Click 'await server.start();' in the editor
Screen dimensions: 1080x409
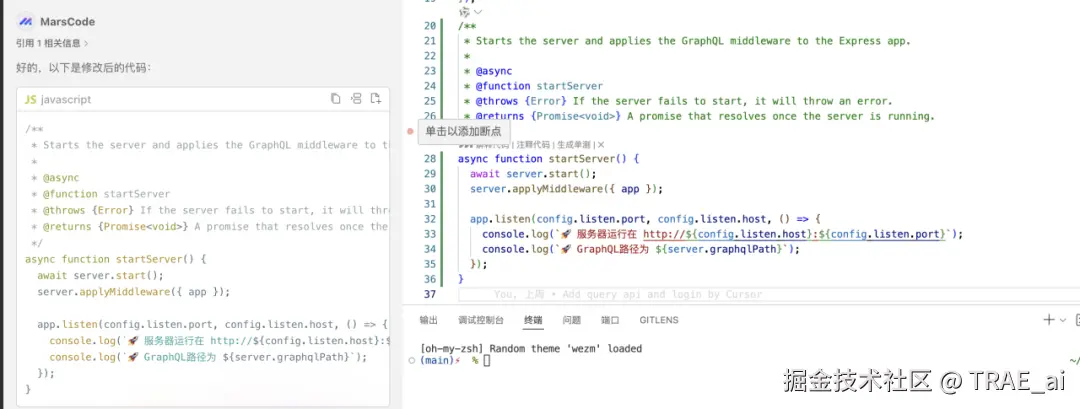(x=533, y=174)
